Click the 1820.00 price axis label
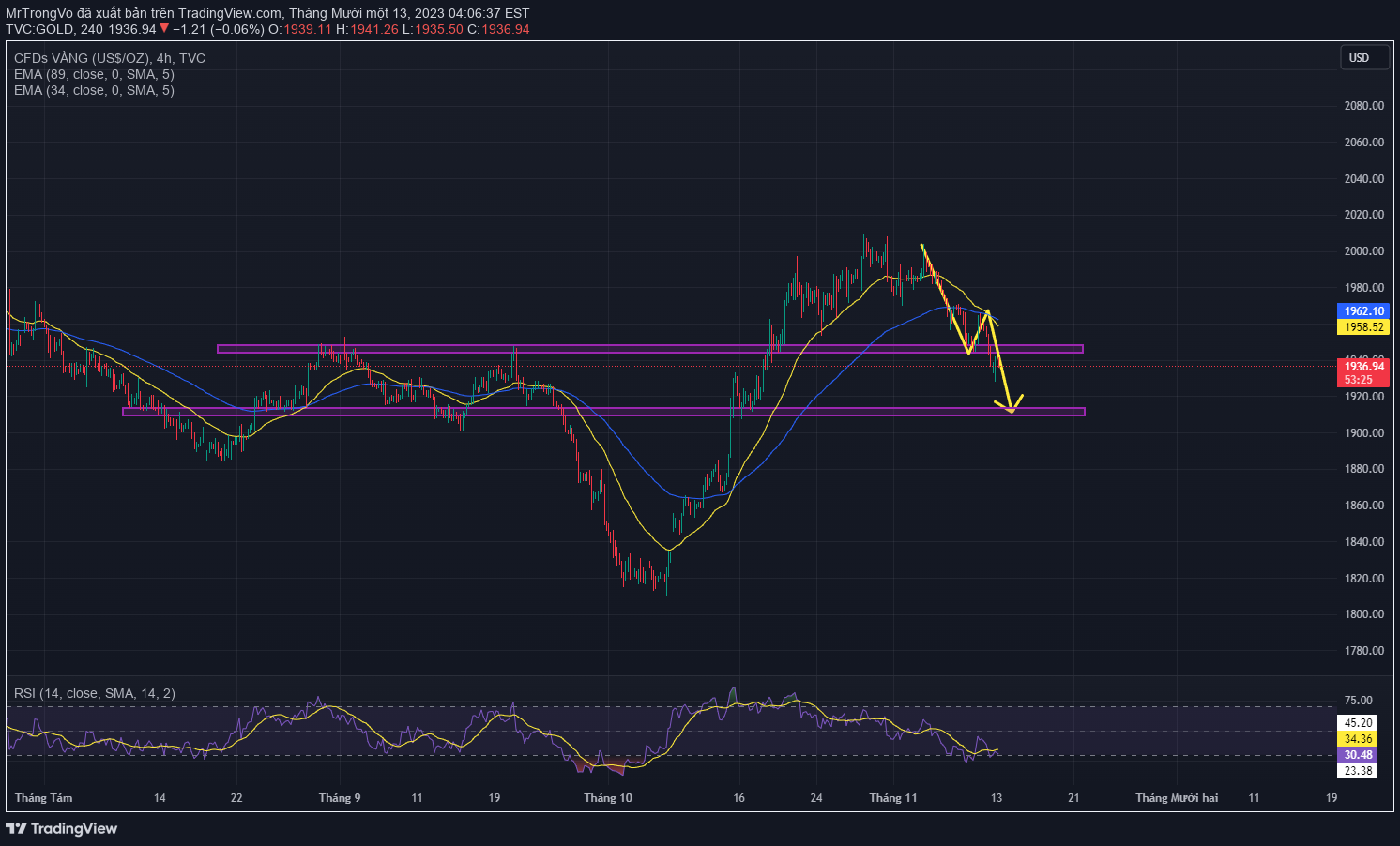Viewport: 1400px width, 846px height. [x=1364, y=579]
